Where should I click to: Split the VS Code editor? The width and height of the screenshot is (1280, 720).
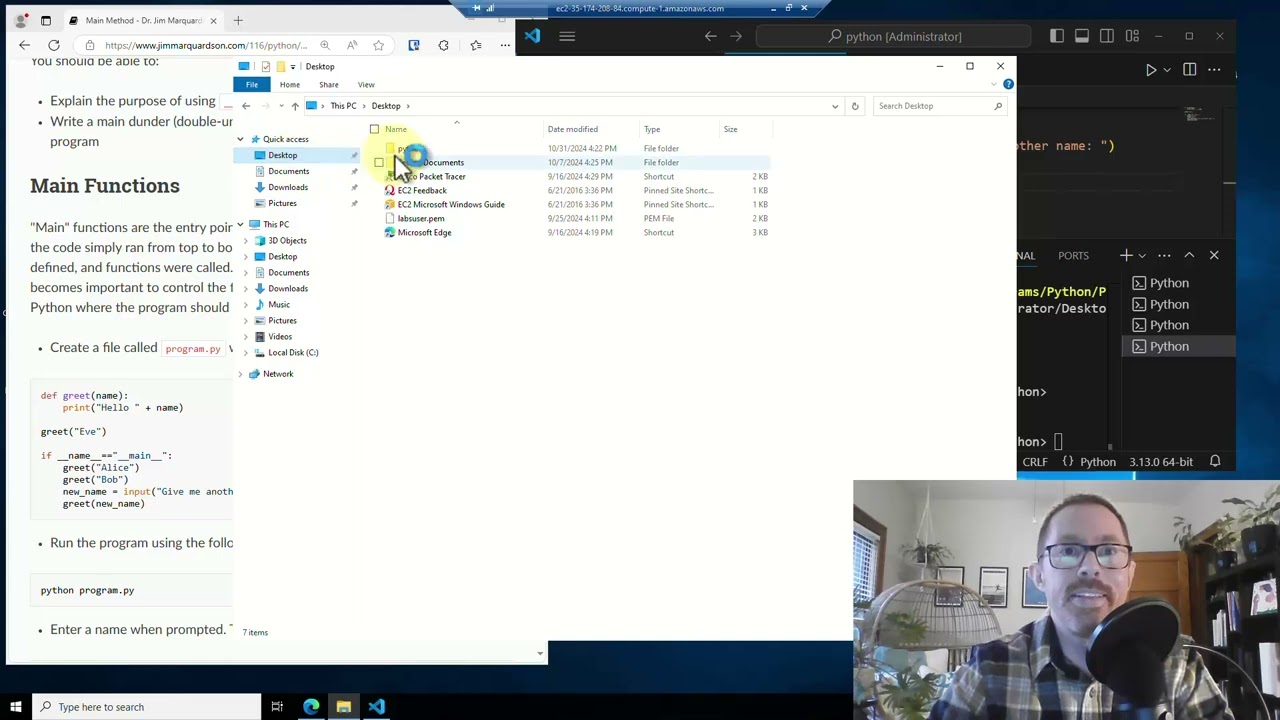1189,70
